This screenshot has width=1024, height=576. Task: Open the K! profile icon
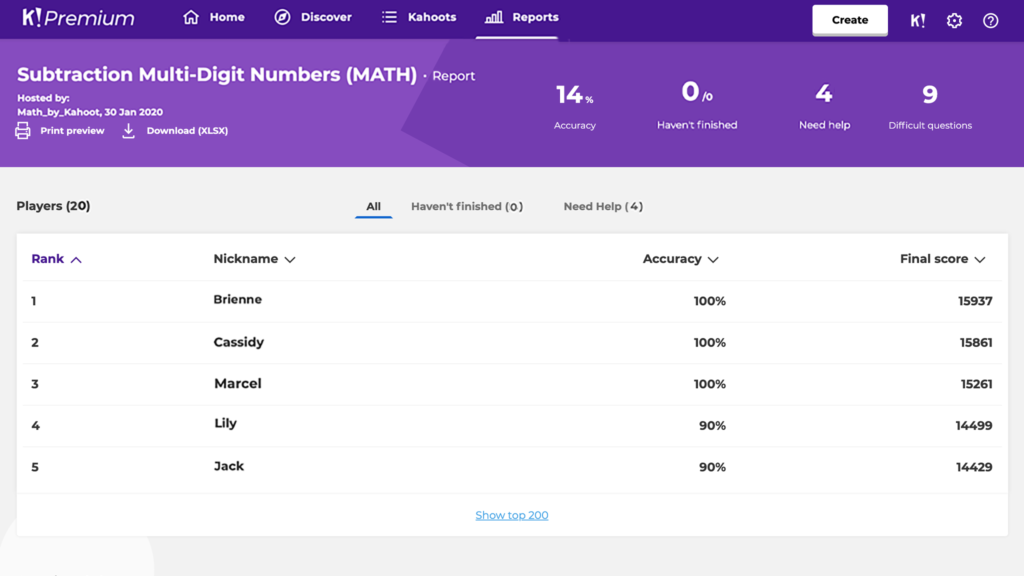click(x=918, y=20)
